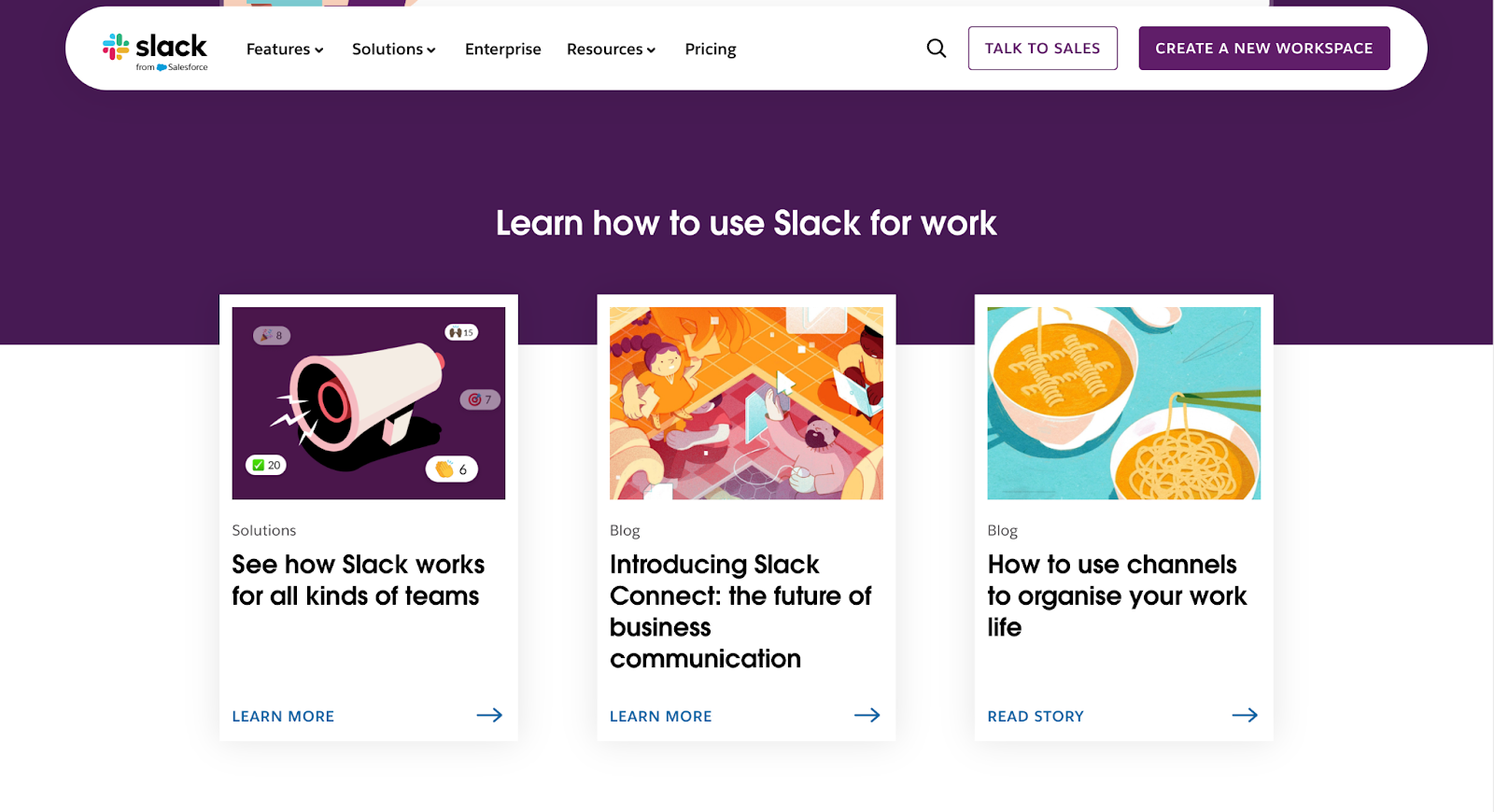Open the megaphone illustration thumbnail
Screen dimensions: 1494x812
tap(369, 403)
